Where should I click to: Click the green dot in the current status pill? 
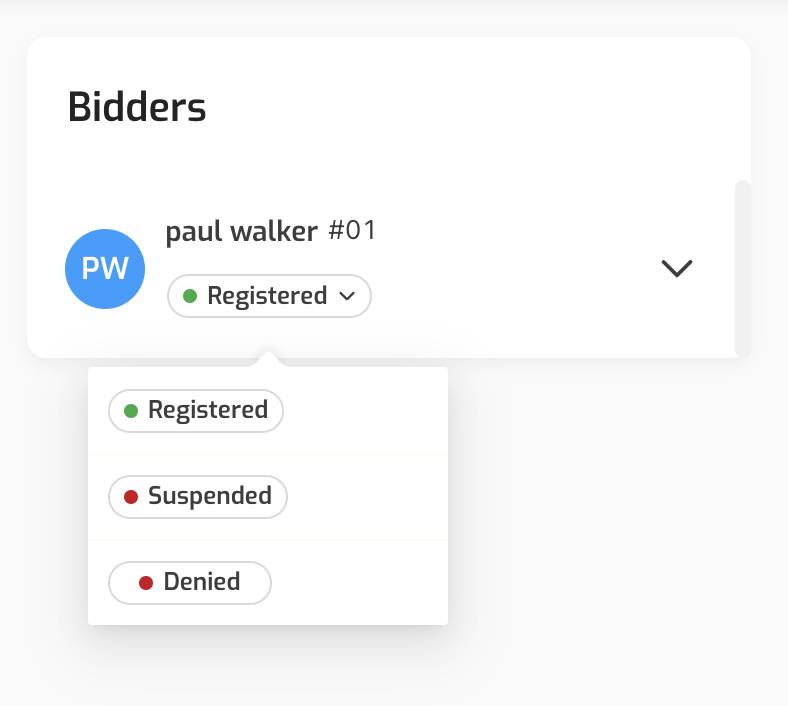pos(190,296)
